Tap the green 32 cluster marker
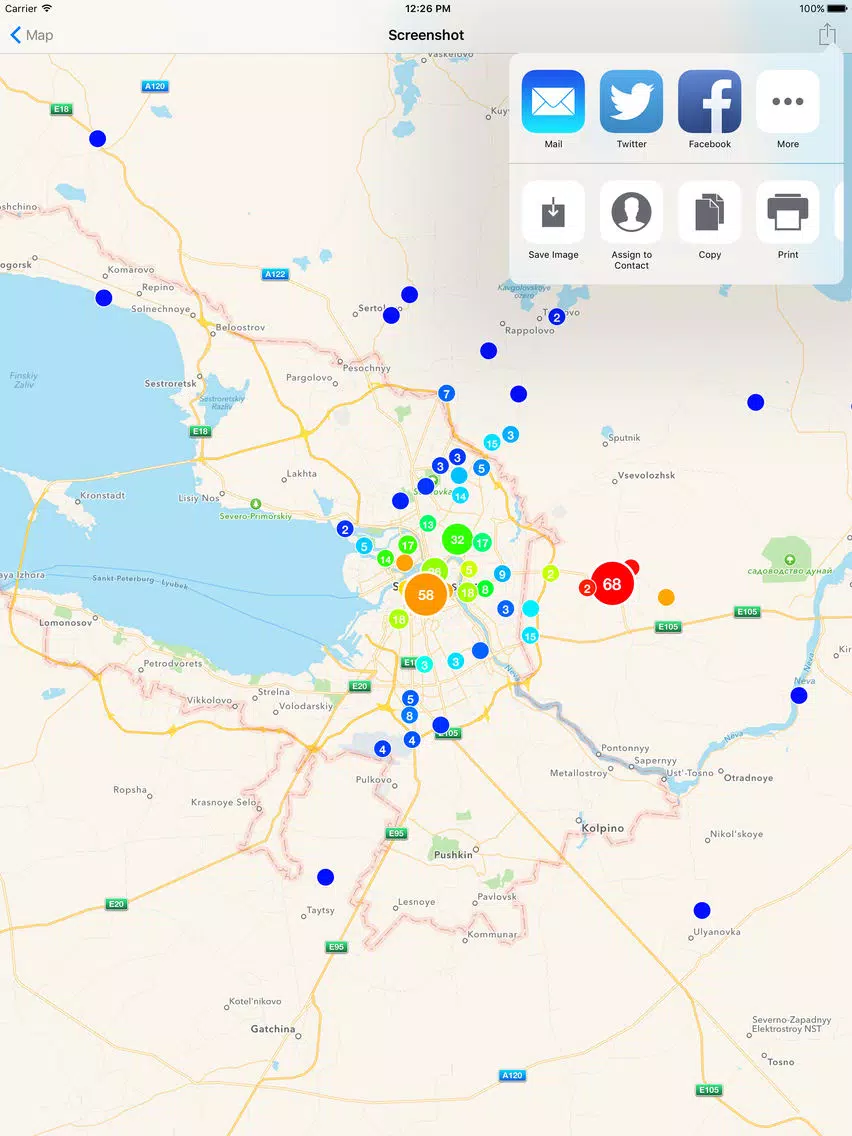Screen dimensions: 852x1136 [457, 539]
